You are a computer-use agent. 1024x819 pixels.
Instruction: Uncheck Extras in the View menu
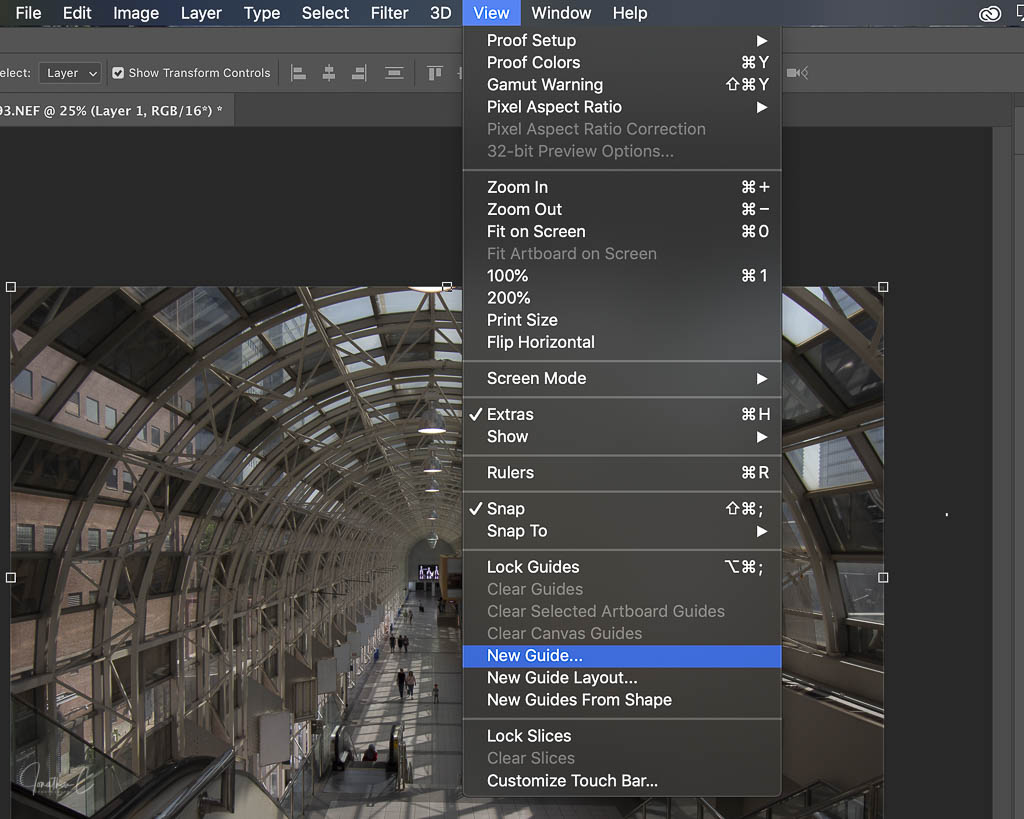coord(510,414)
